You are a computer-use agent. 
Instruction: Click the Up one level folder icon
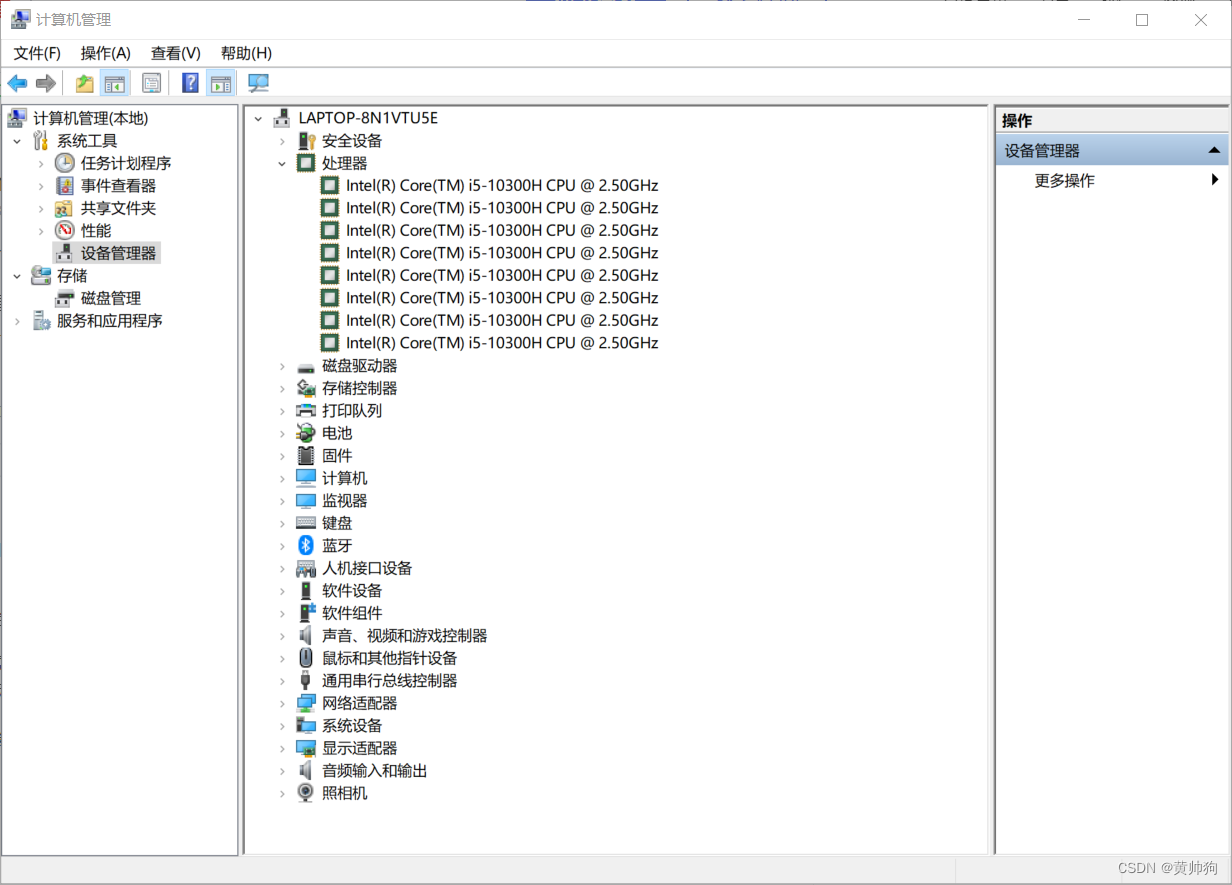click(85, 83)
